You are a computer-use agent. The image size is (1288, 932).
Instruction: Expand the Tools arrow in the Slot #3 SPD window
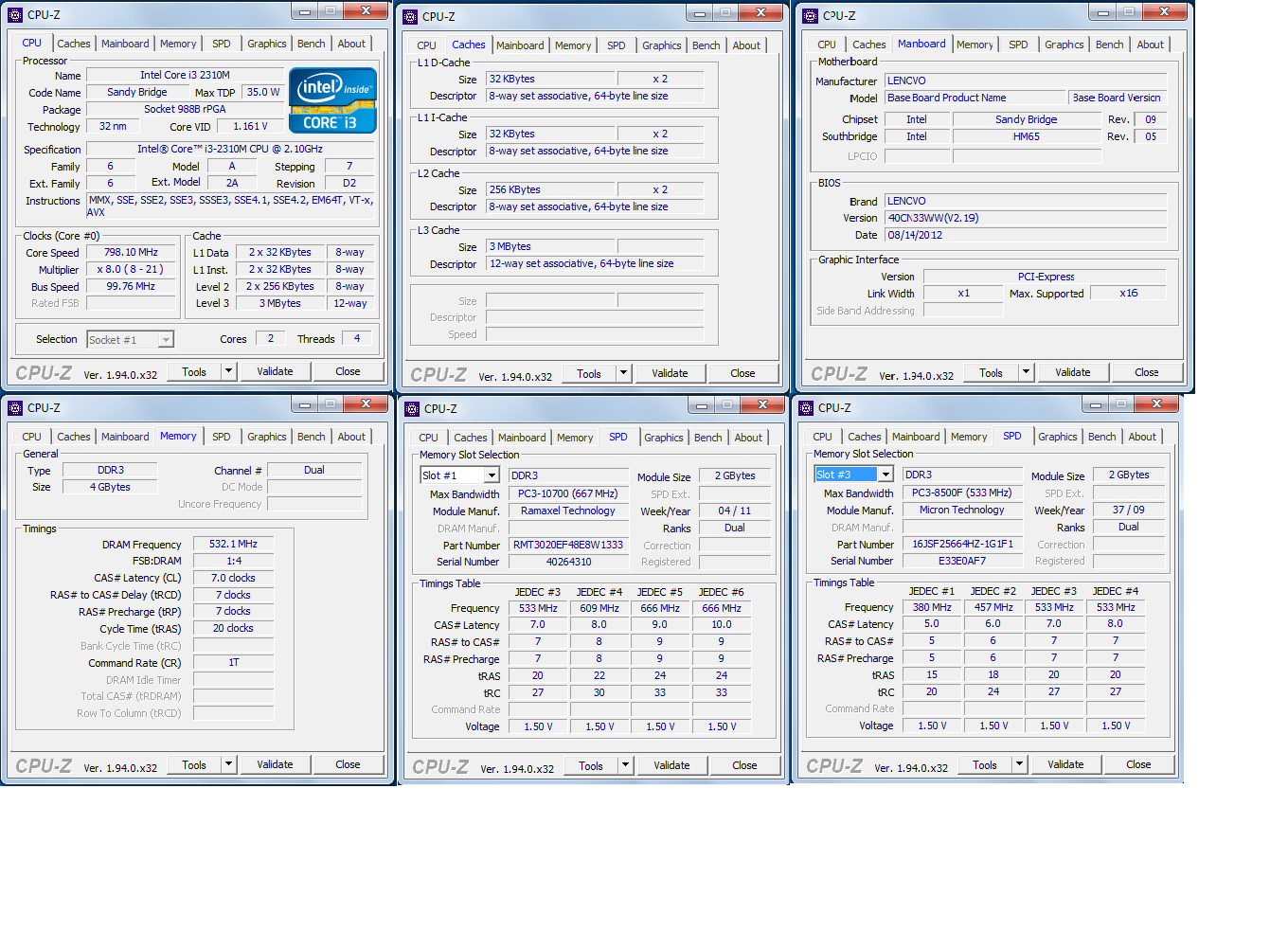(x=1019, y=764)
